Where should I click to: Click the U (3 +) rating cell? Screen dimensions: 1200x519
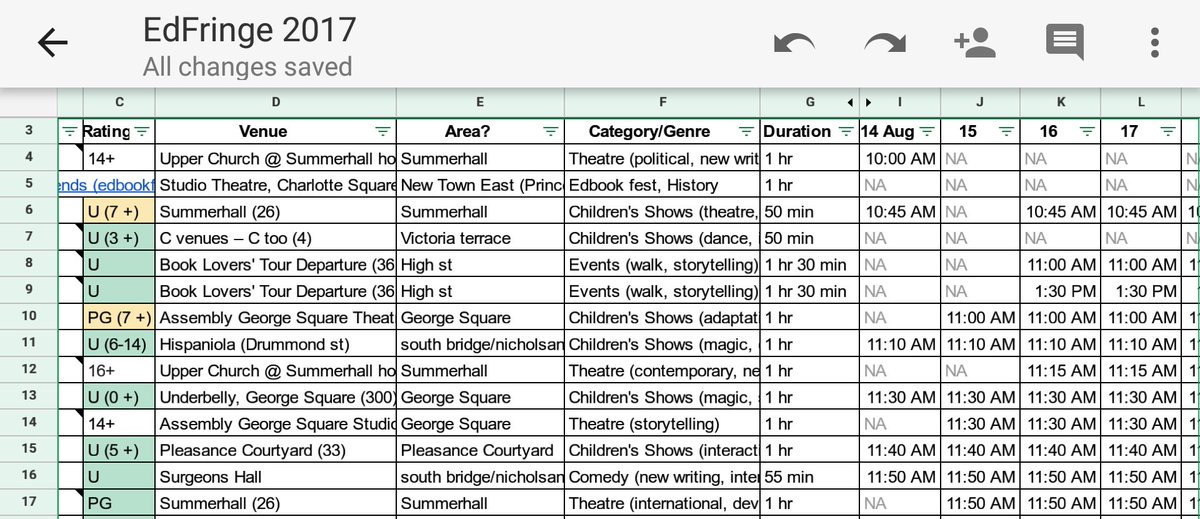[119, 238]
